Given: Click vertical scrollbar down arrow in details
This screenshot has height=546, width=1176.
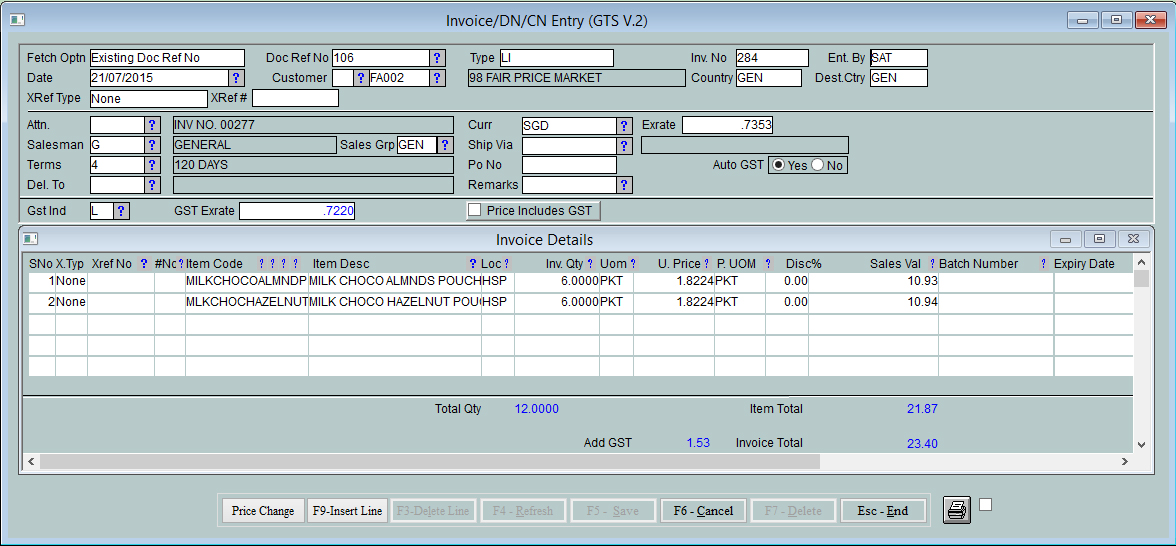Looking at the screenshot, I should click(x=1142, y=444).
